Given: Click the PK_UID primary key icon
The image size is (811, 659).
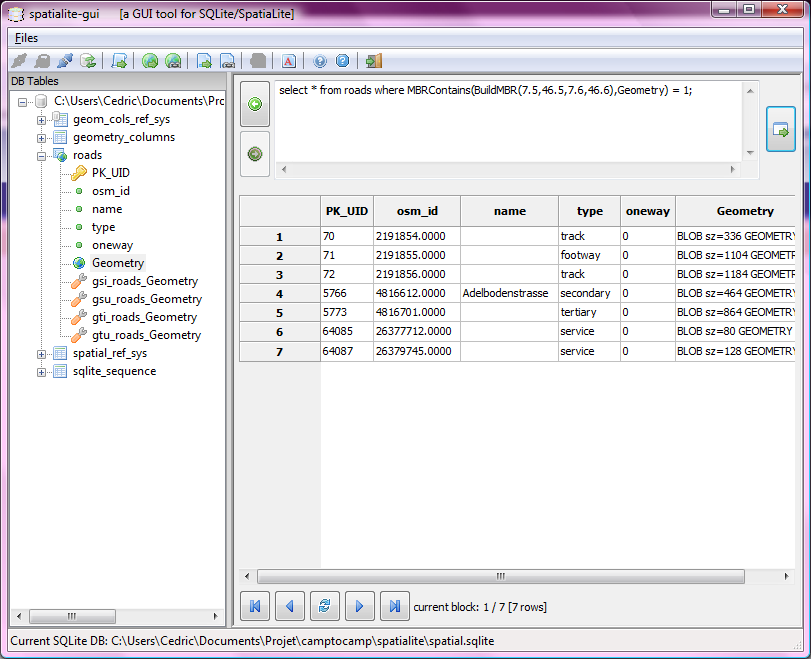Looking at the screenshot, I should click(79, 173).
